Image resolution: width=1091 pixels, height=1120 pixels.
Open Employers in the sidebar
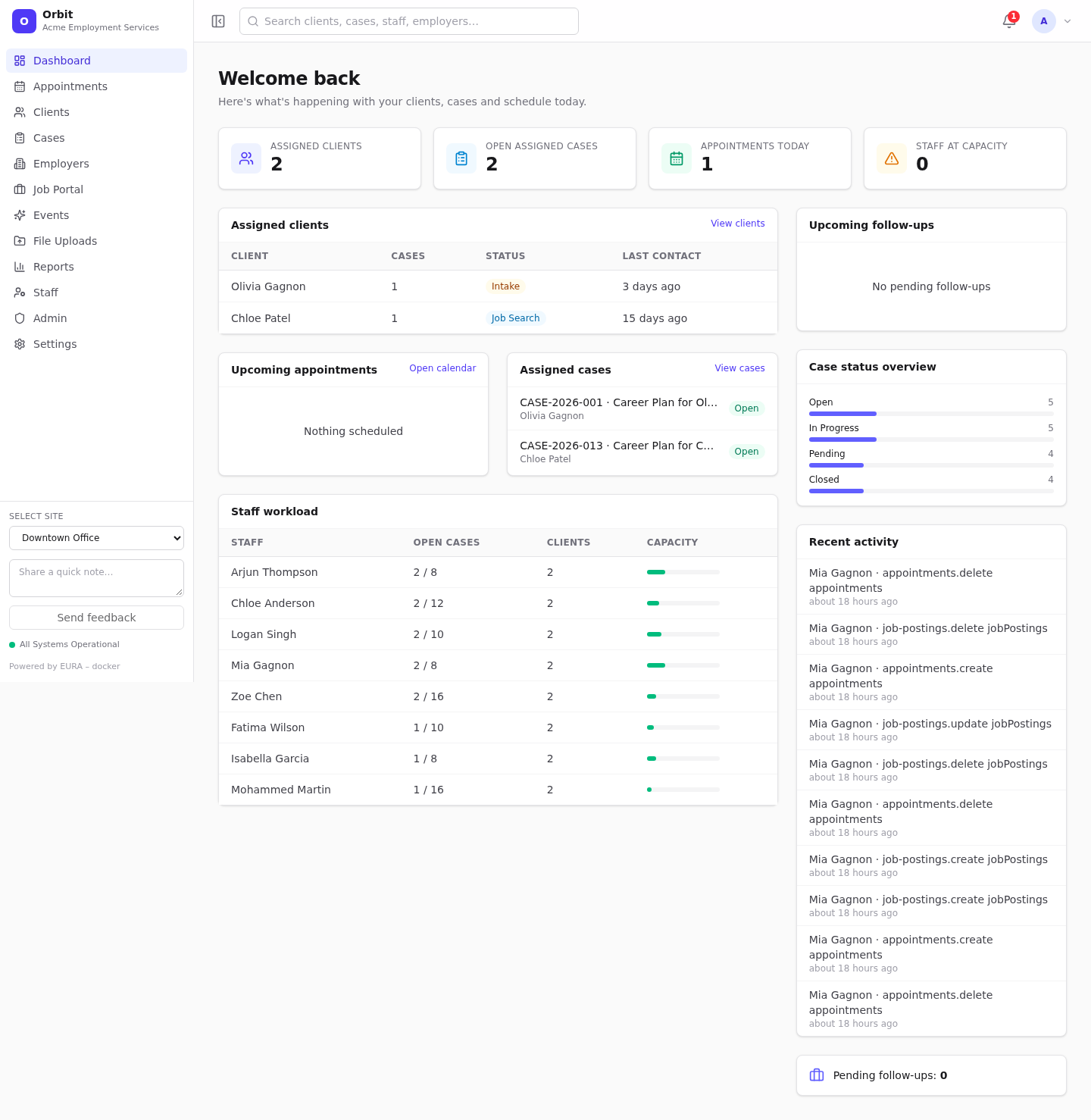[x=96, y=164]
